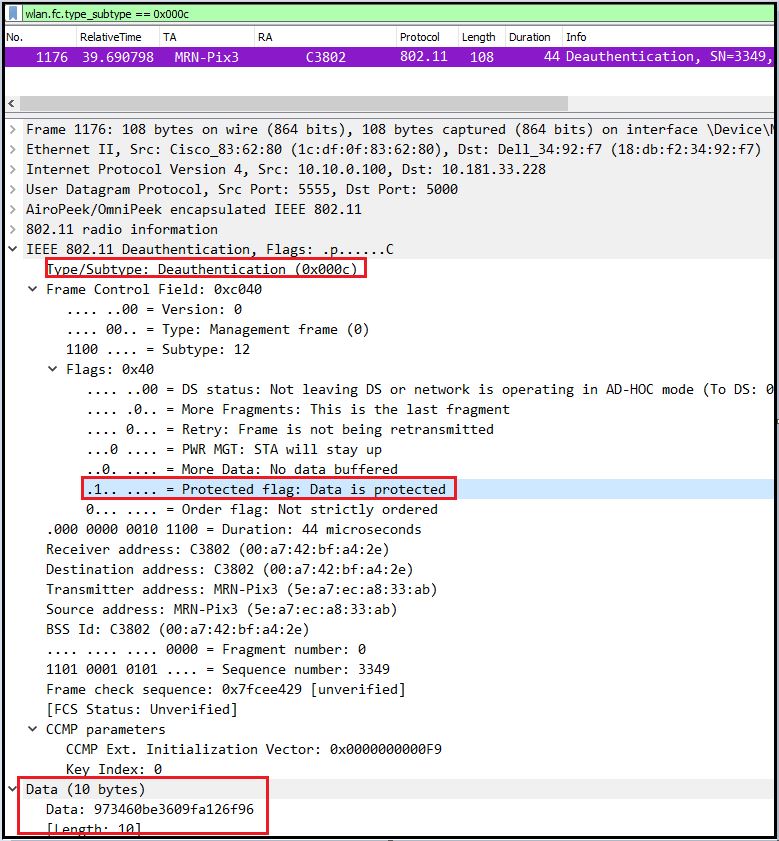Screen dimensions: 779x841
Task: Select BSS Id: C3802 line
Action: [x=178, y=629]
